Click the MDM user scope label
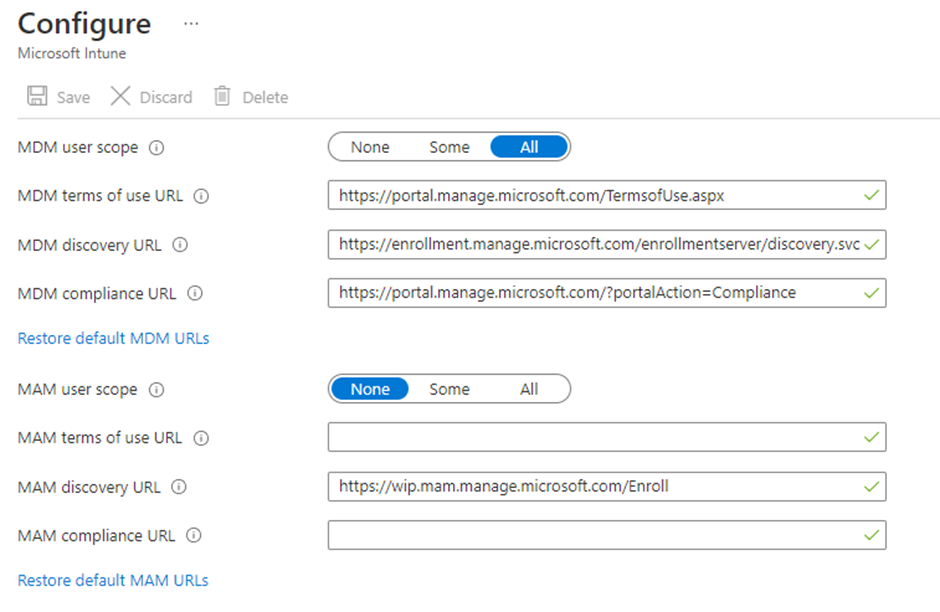The height and width of the screenshot is (612, 940). coord(78,147)
